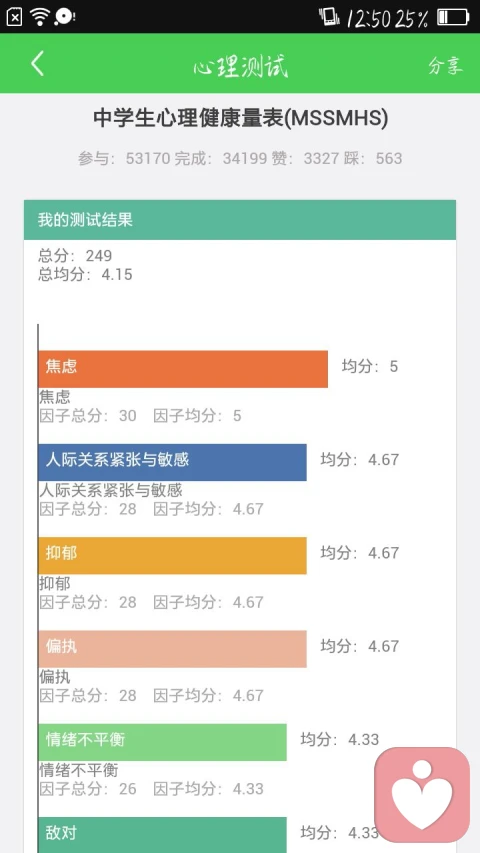
Task: Click the 分享 share button
Action: coord(445,65)
